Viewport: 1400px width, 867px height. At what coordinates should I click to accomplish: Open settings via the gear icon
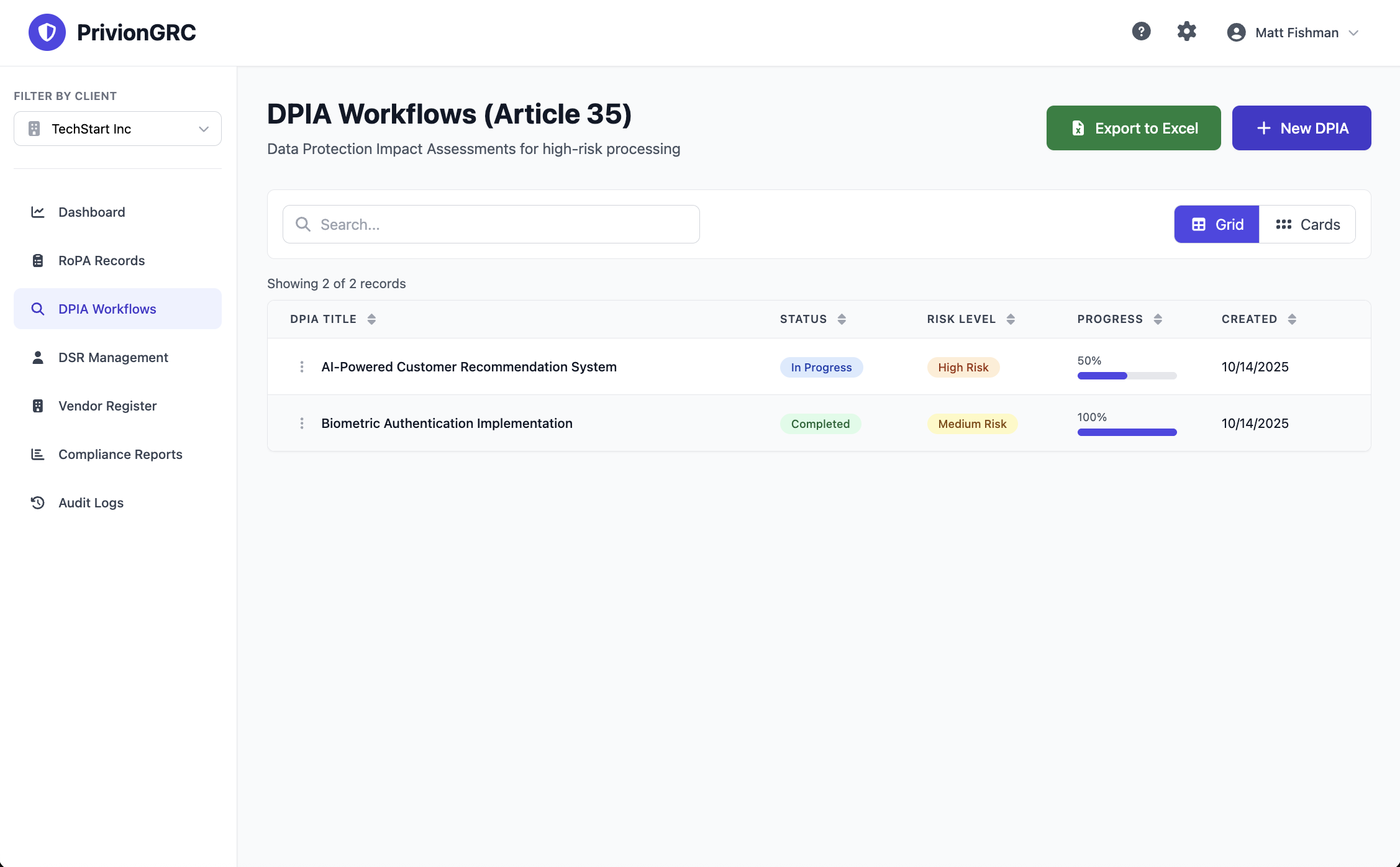tap(1186, 32)
